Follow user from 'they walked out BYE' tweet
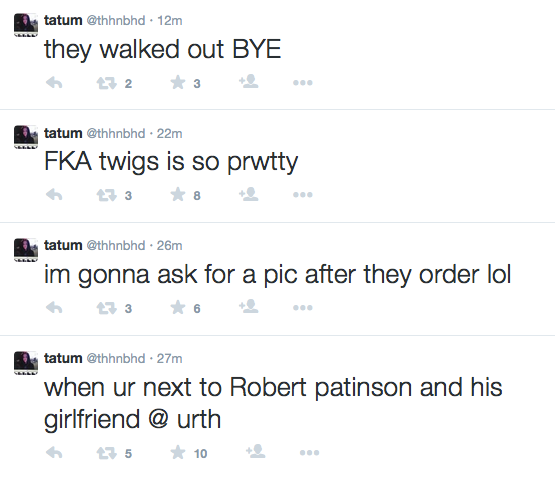The image size is (555, 477). click(248, 81)
